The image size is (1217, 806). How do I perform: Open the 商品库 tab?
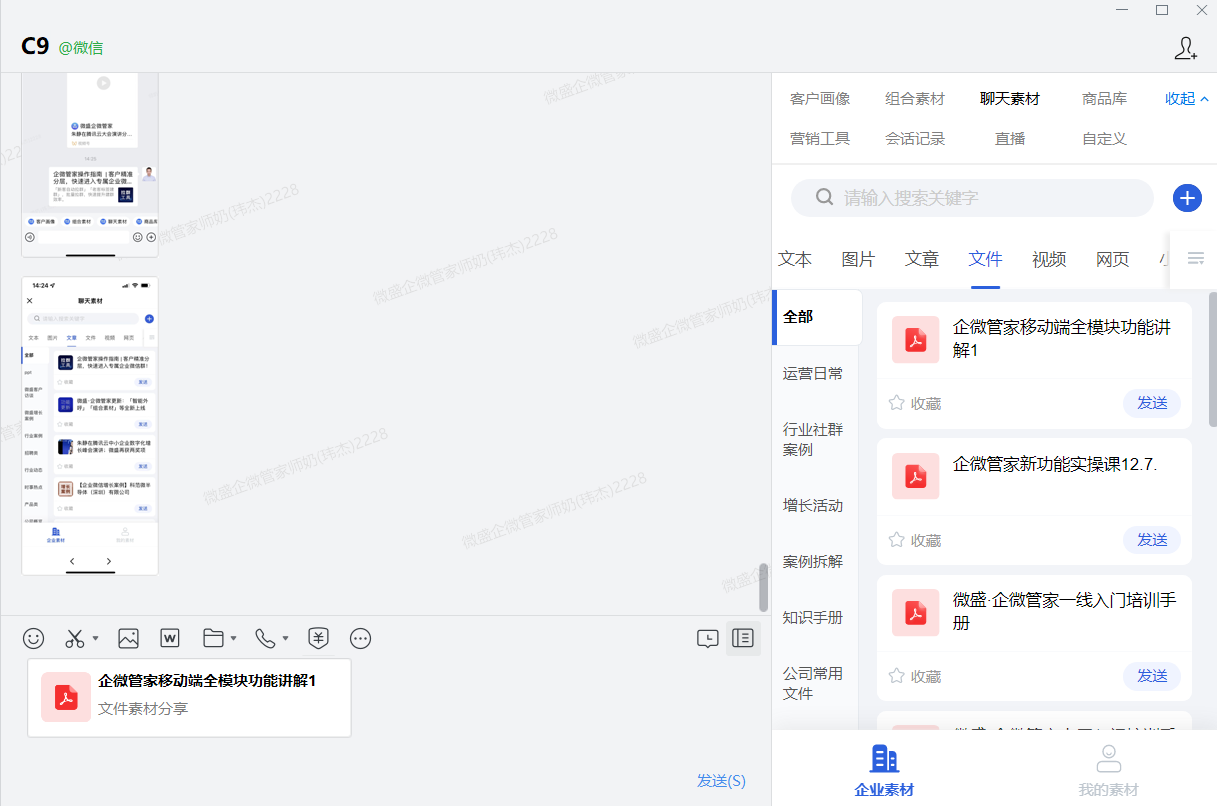tap(1104, 99)
